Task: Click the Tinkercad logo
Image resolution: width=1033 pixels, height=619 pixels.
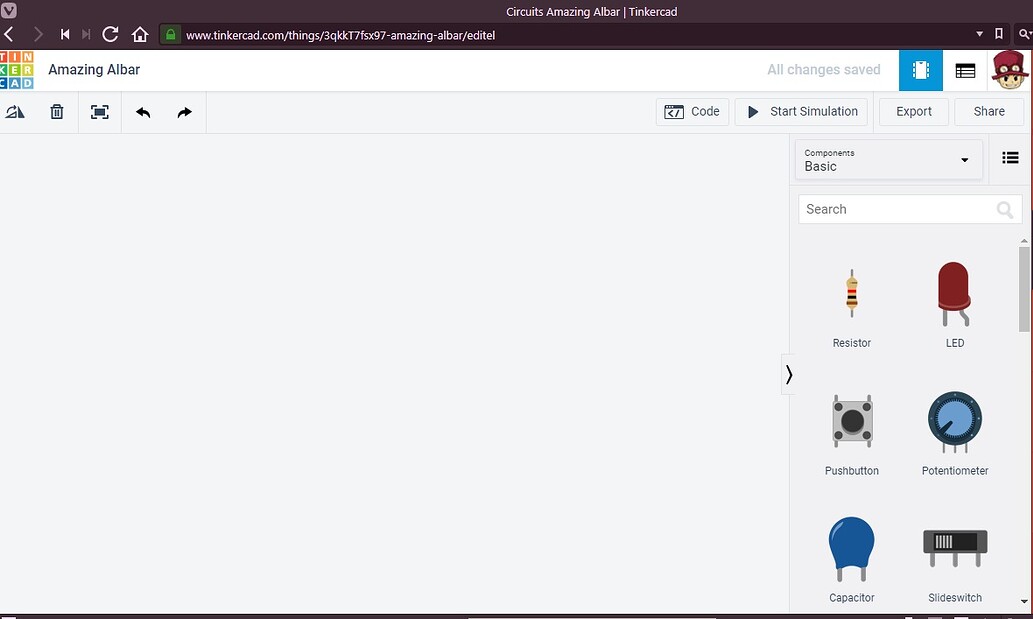Action: pos(18,70)
